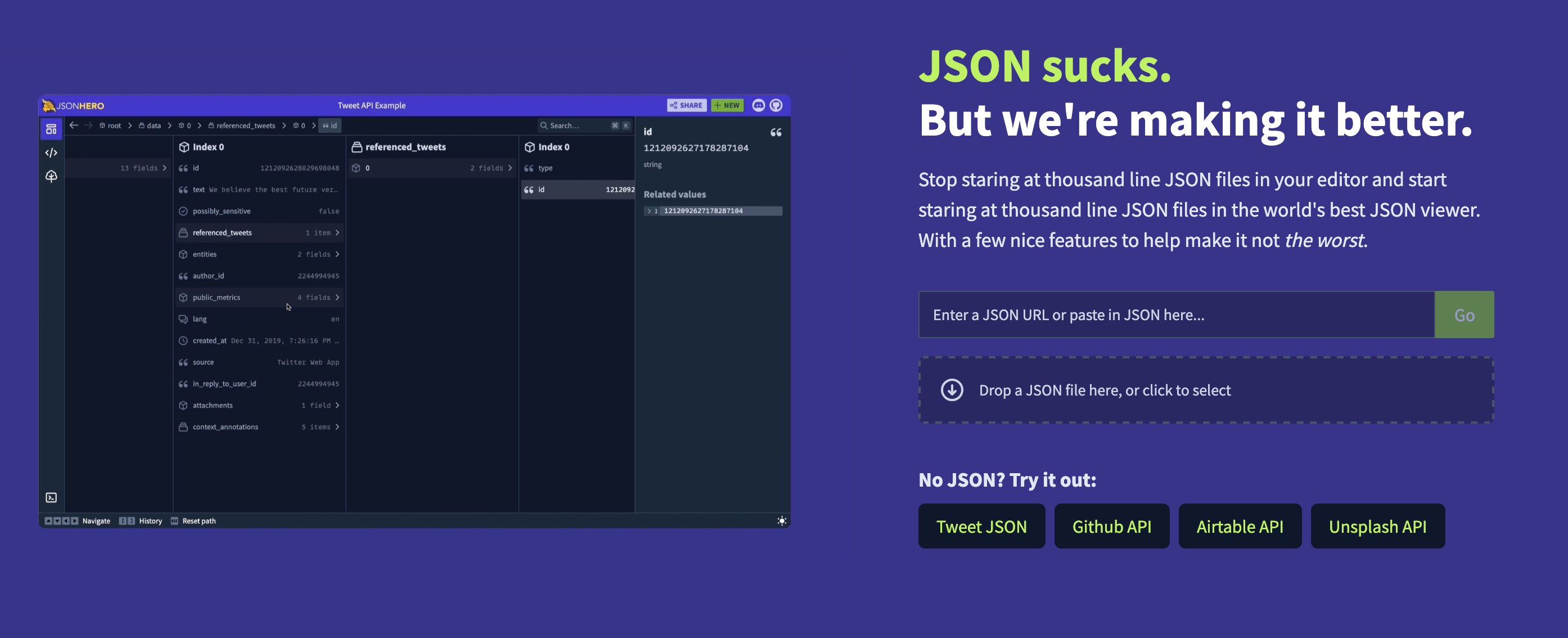Switch to the JSON code view icon

tap(51, 153)
